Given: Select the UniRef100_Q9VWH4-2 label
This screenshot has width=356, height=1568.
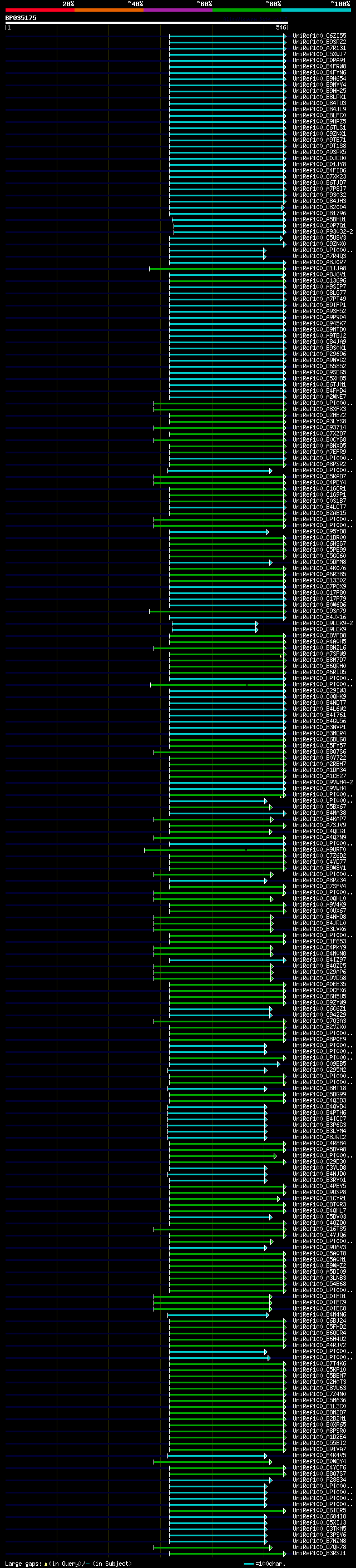Looking at the screenshot, I should coord(323,782).
